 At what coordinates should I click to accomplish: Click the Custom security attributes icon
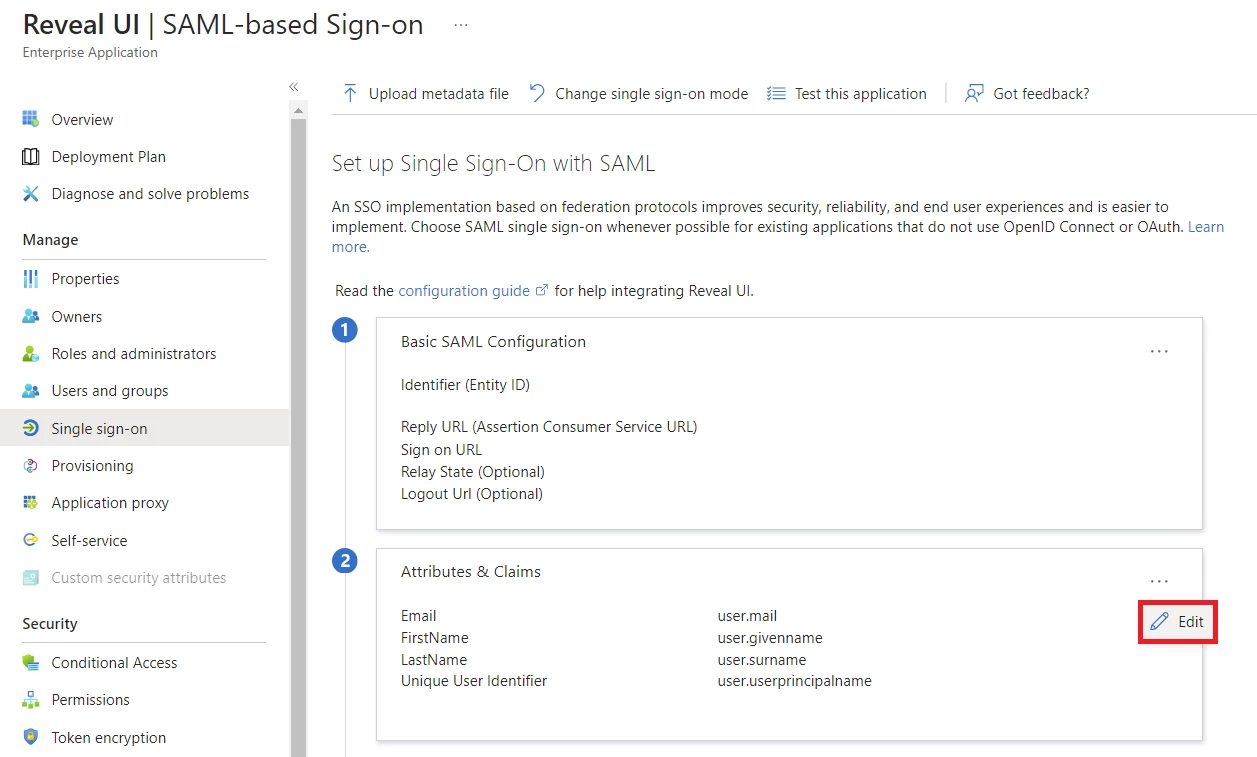[31, 578]
